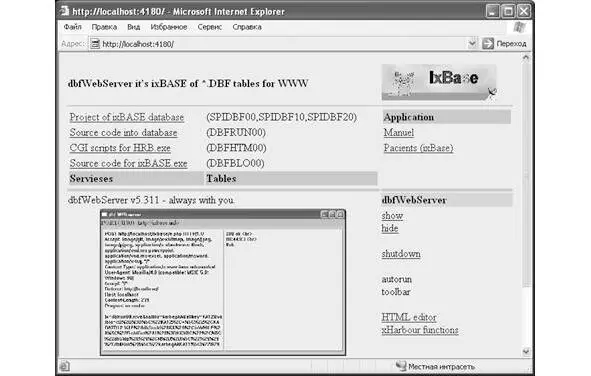Click the hide dbfWebServer link
The width and height of the screenshot is (591, 376).
click(x=390, y=228)
